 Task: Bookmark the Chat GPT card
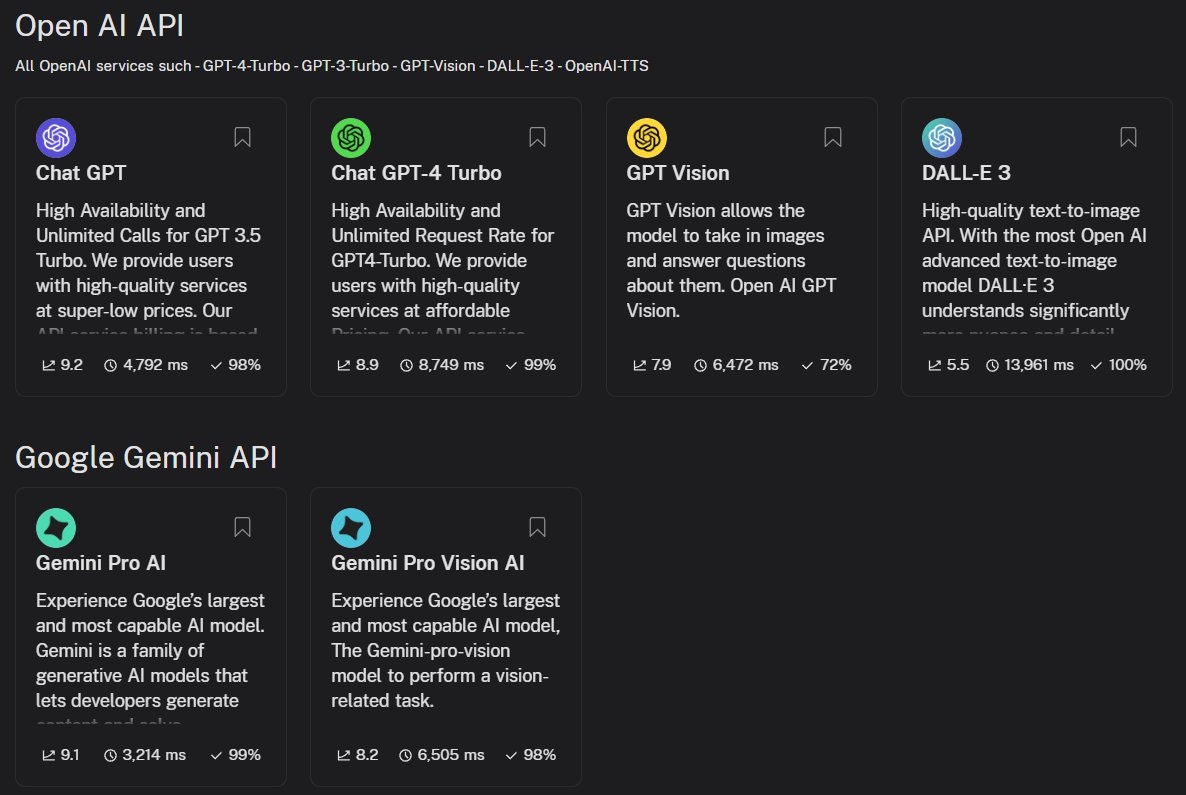point(242,137)
